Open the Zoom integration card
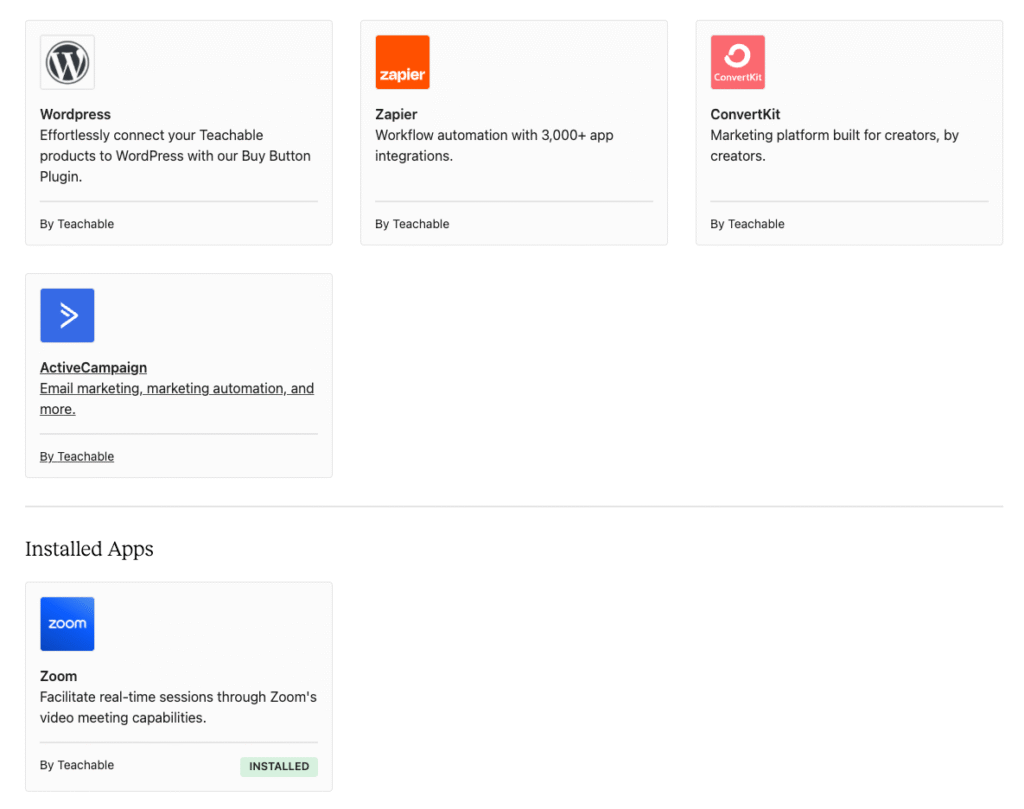This screenshot has height=809, width=1024. click(178, 685)
